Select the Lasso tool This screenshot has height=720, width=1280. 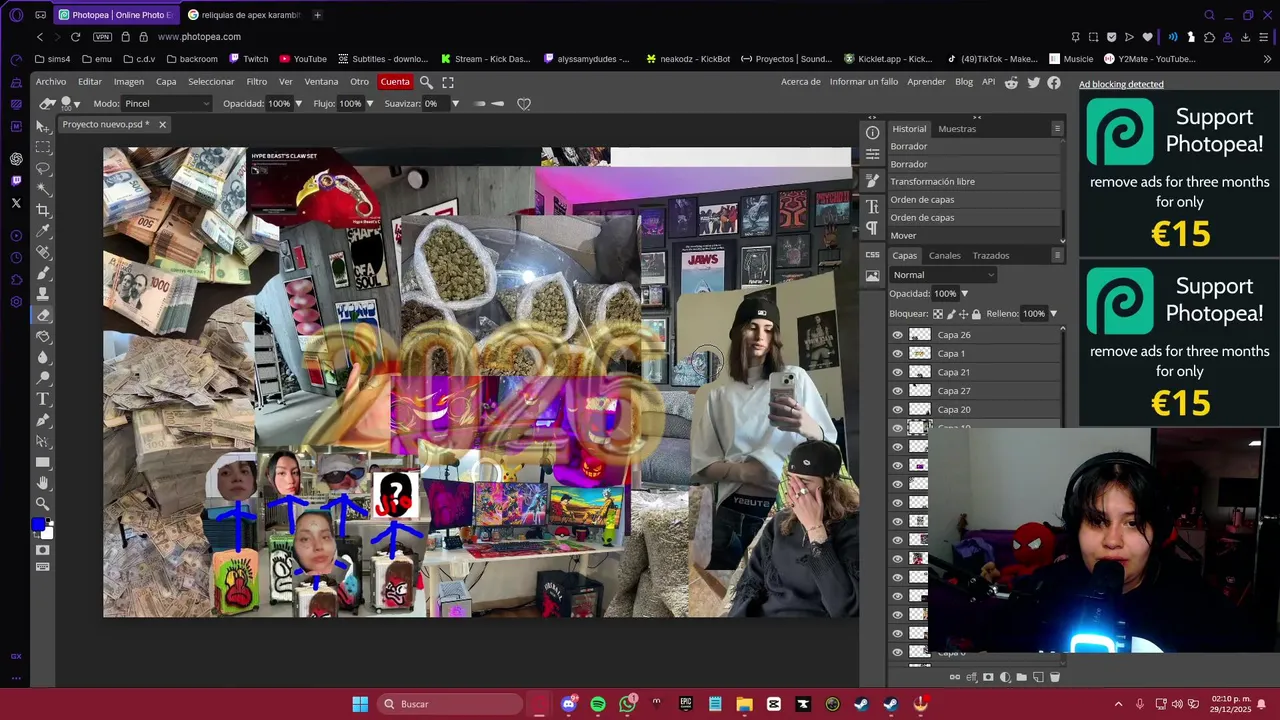[x=43, y=168]
